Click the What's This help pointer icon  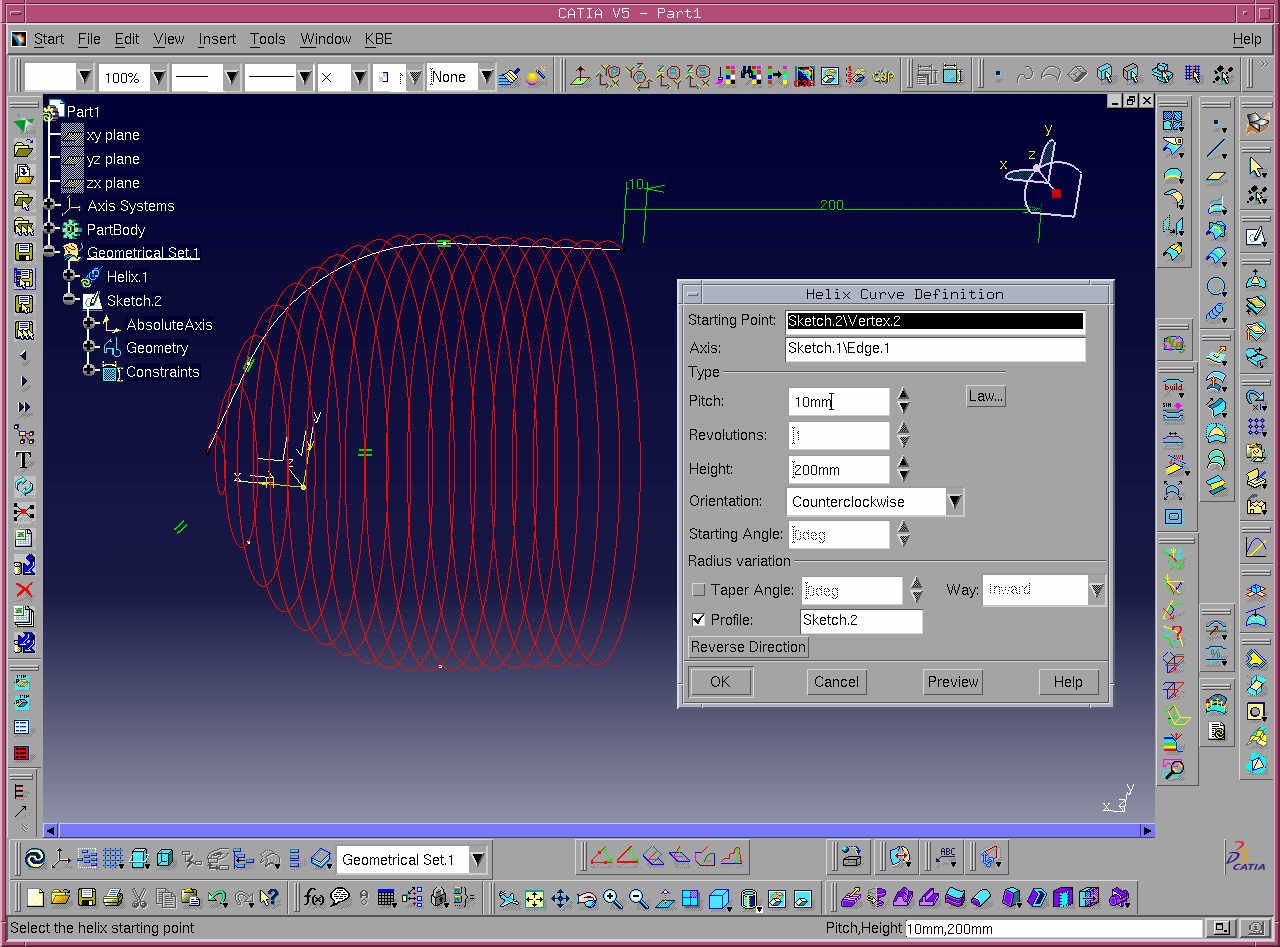269,897
